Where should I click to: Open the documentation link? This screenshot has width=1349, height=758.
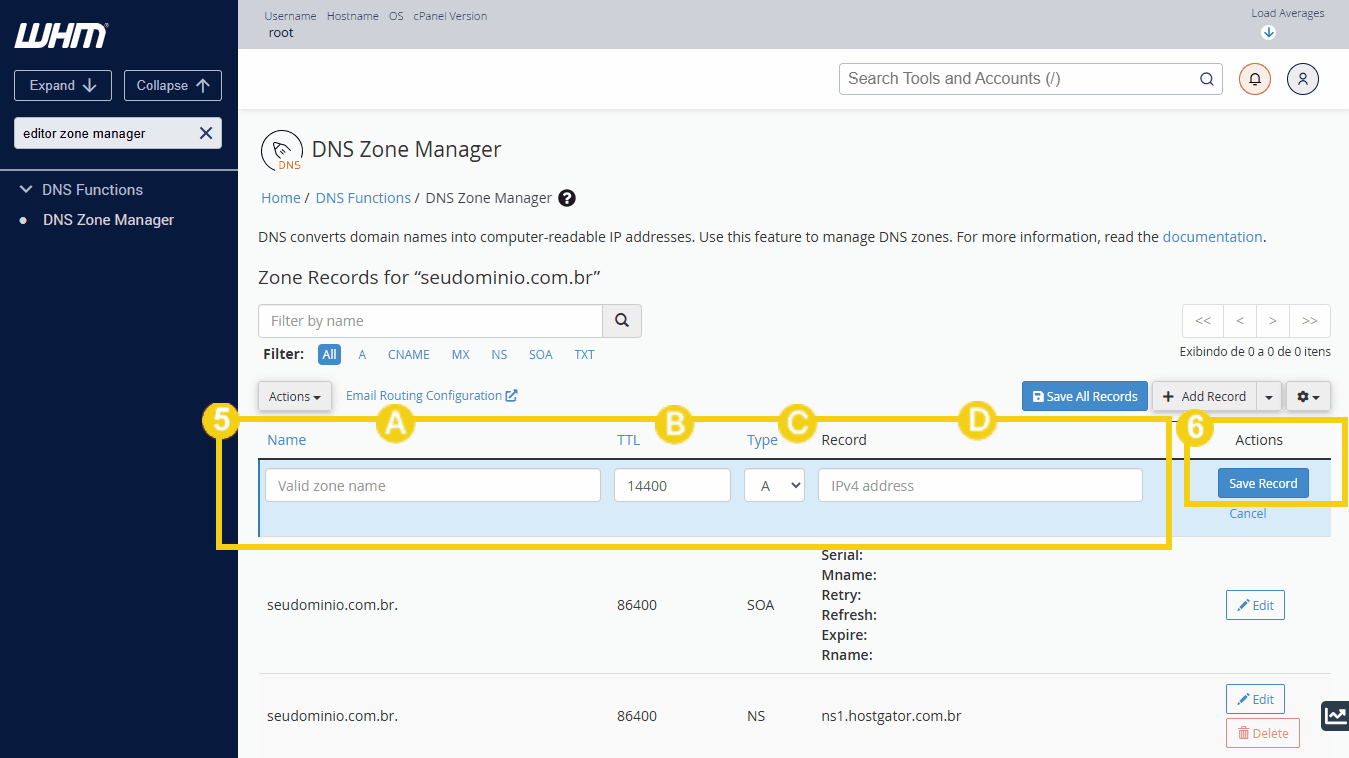pyautogui.click(x=1212, y=237)
